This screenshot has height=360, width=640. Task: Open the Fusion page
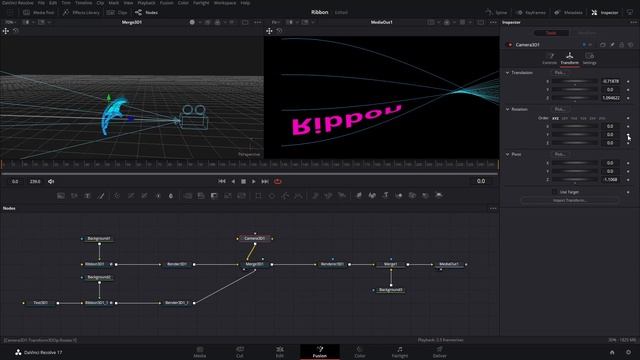pos(320,352)
